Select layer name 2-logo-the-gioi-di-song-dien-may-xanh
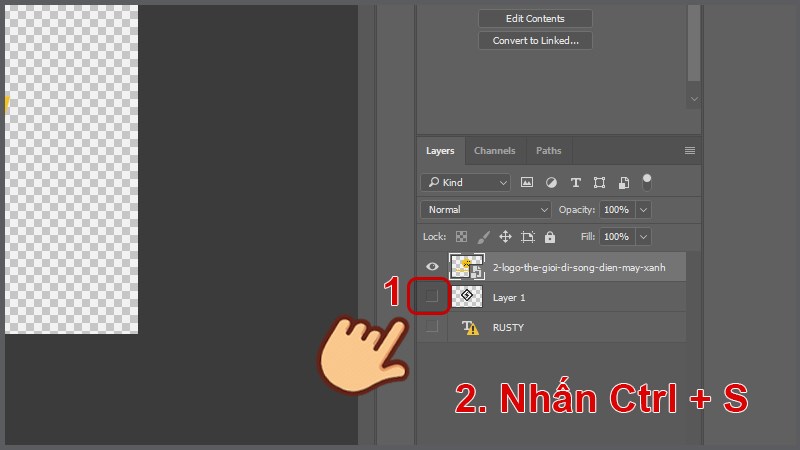The height and width of the screenshot is (450, 800). click(579, 267)
